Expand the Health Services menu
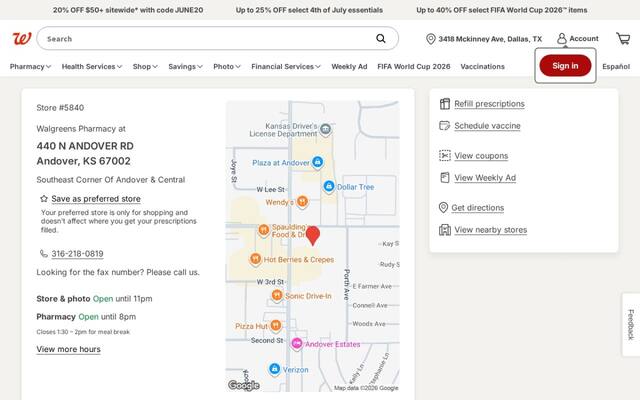 click(92, 67)
